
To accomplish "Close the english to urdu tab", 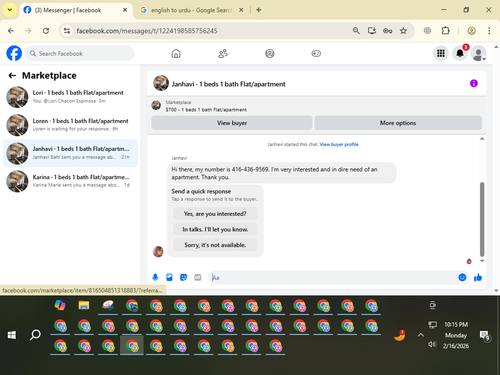I will 241,10.
